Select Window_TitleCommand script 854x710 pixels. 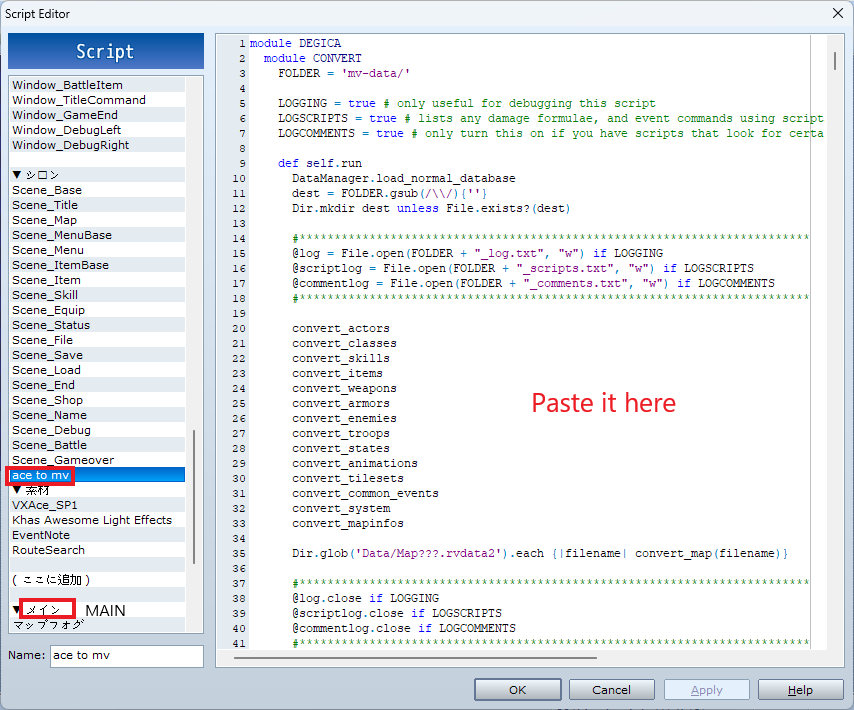point(97,100)
